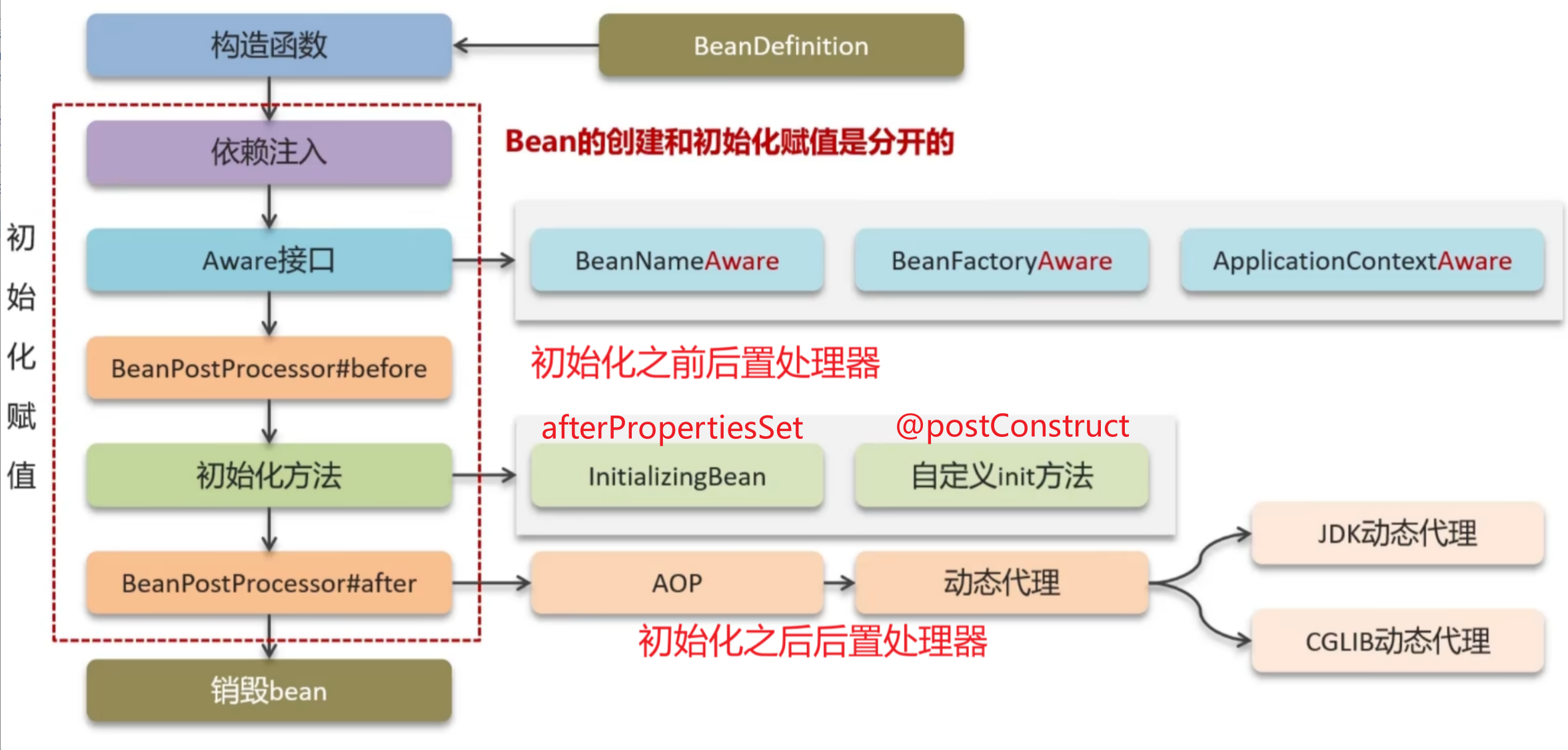Click the 初始化方法 green box

(269, 476)
